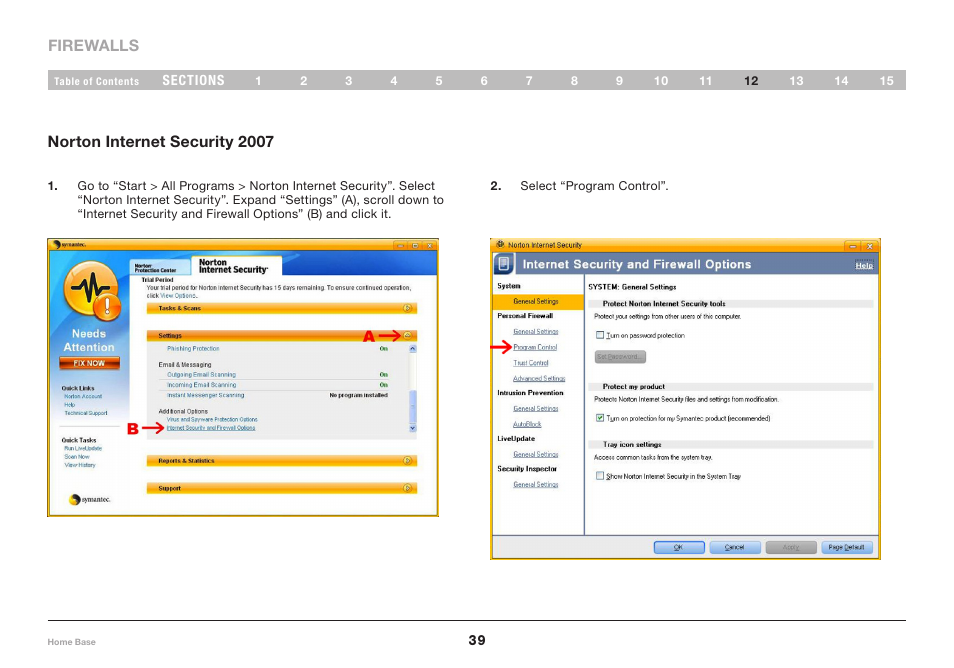The height and width of the screenshot is (668, 954).
Task: Expand the Reports & Statistics section
Action: [x=407, y=461]
